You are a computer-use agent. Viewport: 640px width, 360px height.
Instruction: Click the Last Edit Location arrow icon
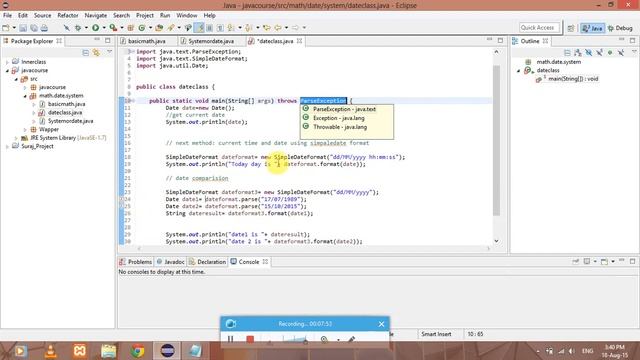267,28
